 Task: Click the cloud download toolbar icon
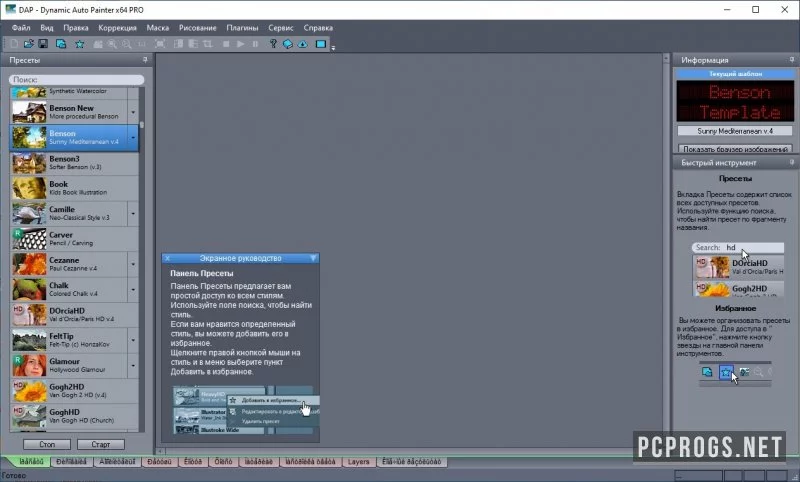pos(303,44)
